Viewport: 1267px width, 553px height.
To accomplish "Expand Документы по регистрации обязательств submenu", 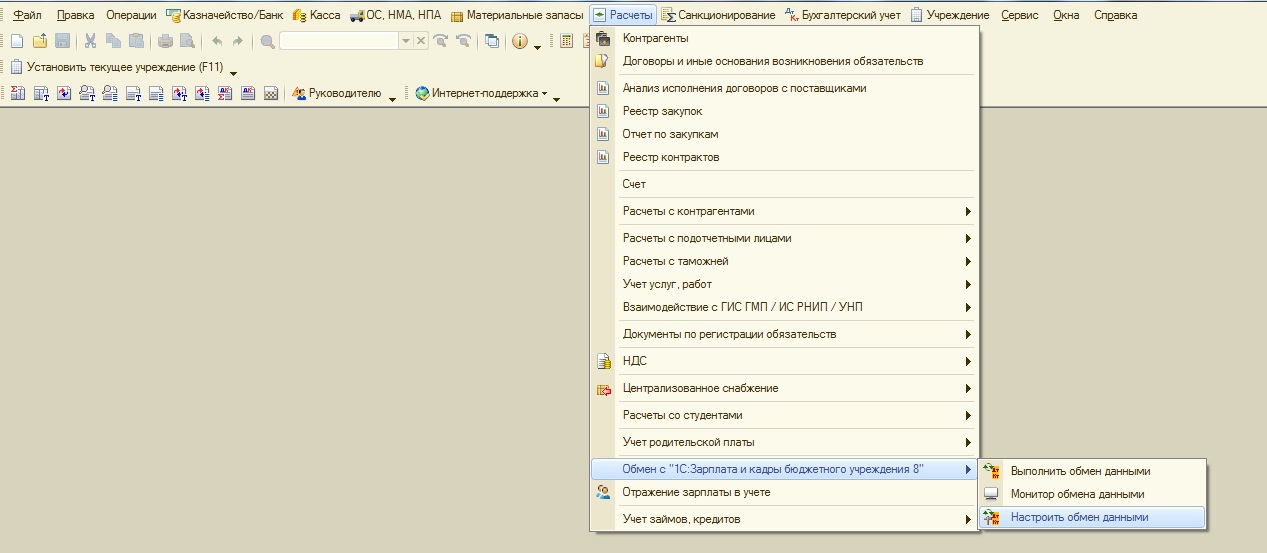I will pos(785,334).
